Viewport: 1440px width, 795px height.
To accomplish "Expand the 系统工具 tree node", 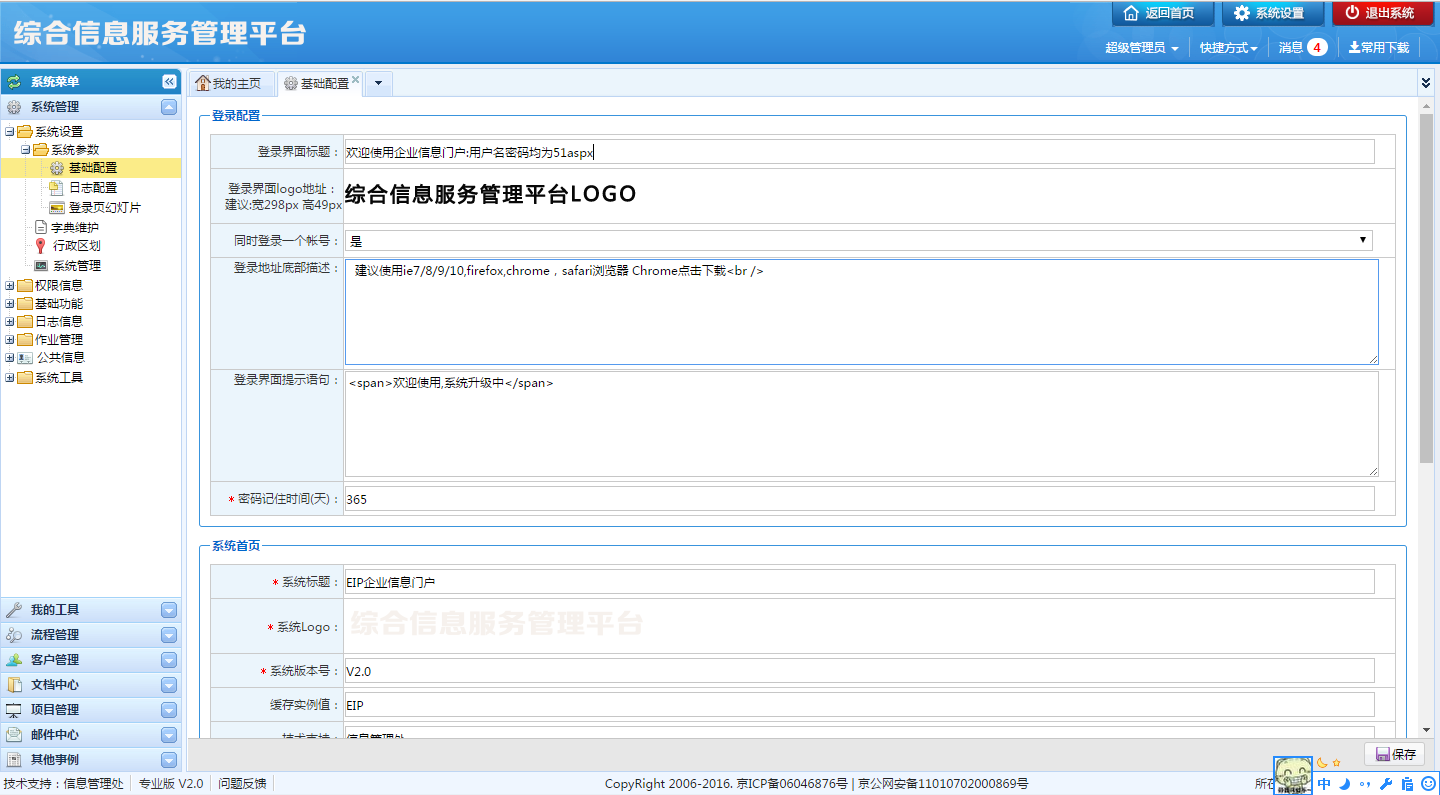I will (10, 378).
